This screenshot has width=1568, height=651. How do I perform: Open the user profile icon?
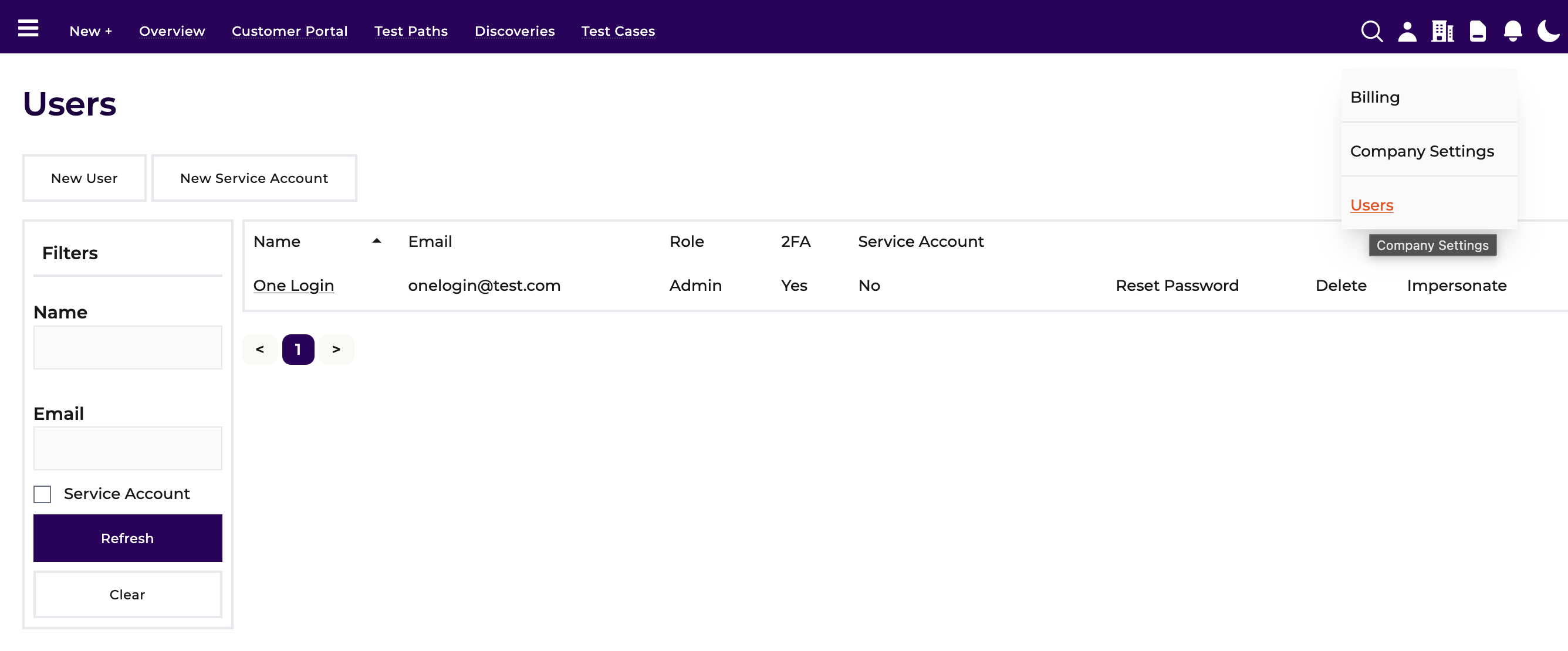click(1407, 31)
